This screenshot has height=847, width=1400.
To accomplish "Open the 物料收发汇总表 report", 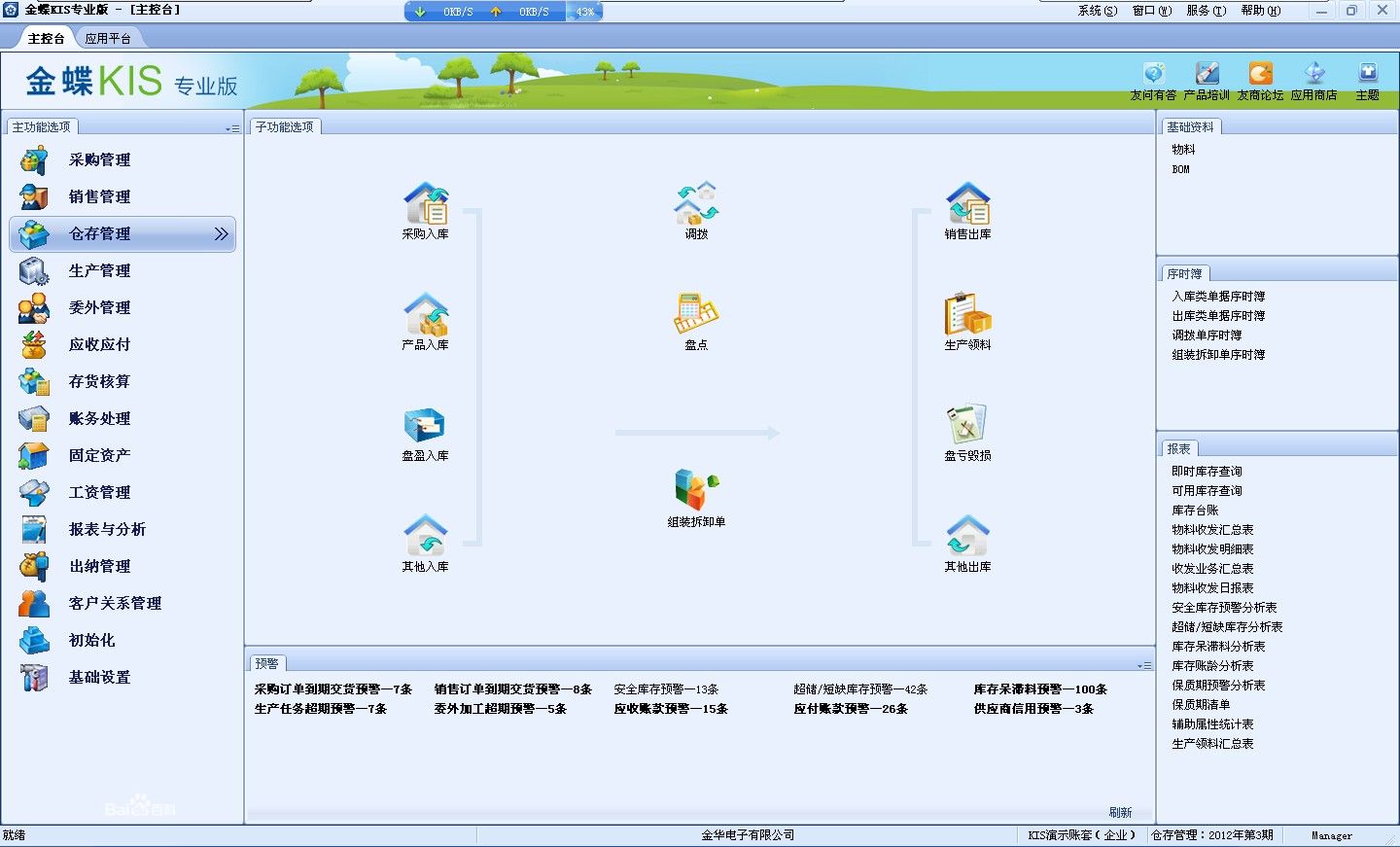I will (1212, 530).
